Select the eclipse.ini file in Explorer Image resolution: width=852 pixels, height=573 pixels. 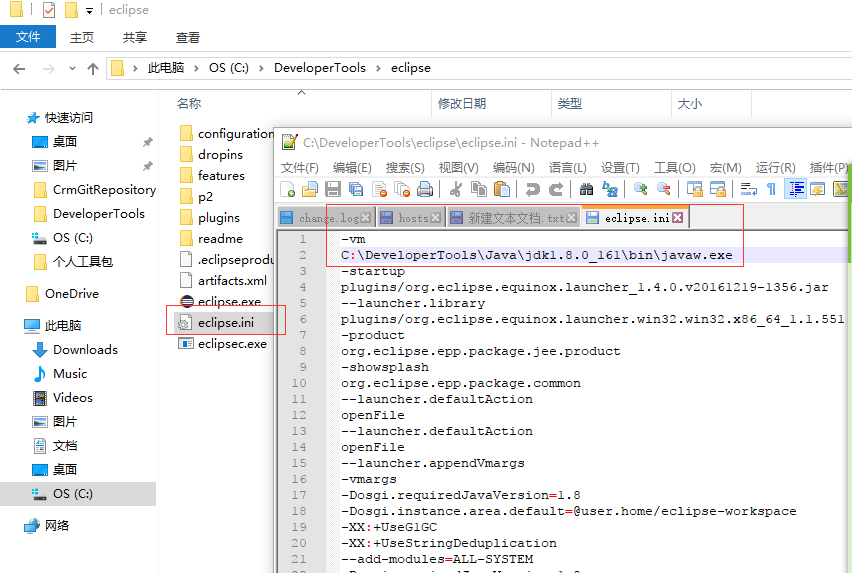[x=225, y=323]
